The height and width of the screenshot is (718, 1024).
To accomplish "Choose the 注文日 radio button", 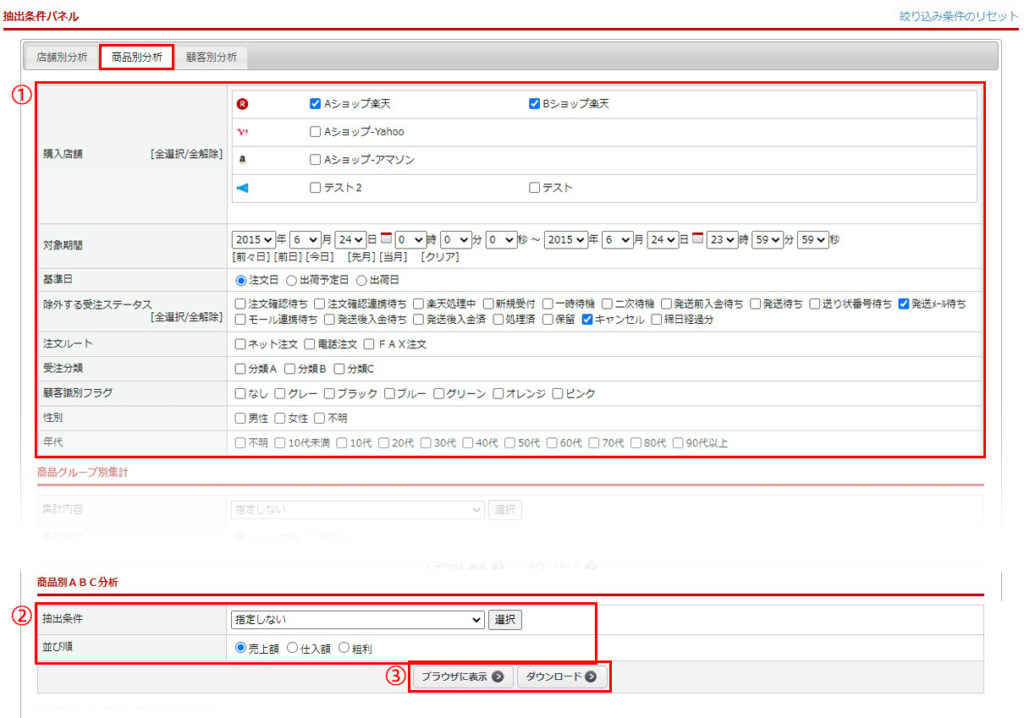I will pyautogui.click(x=241, y=280).
